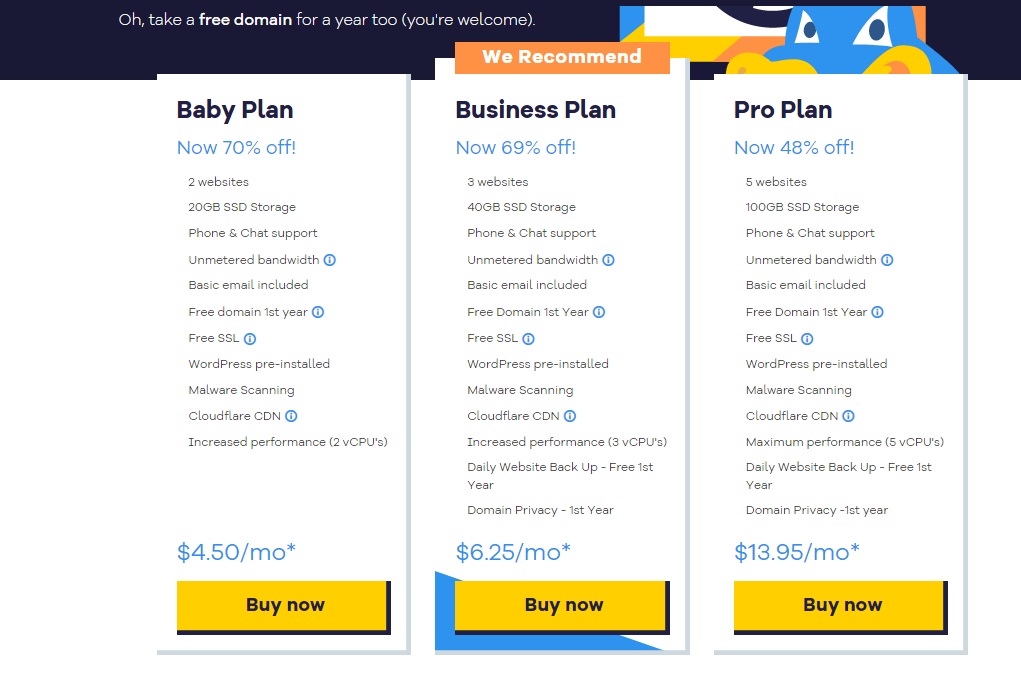This screenshot has height=677, width=1021.
Task: Click the We Recommend orange badge
Action: 562,57
